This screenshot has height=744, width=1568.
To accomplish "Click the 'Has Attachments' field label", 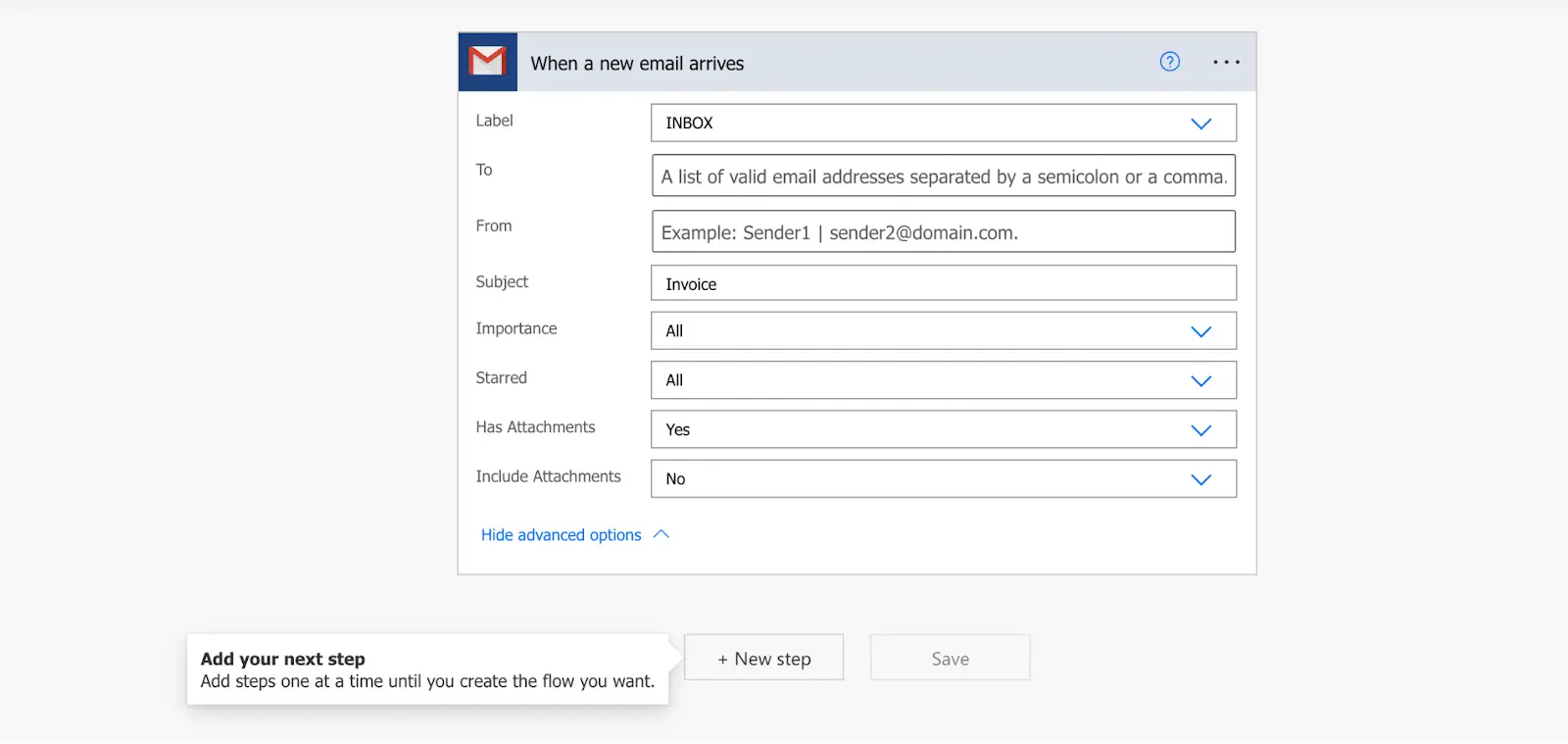I will point(535,427).
